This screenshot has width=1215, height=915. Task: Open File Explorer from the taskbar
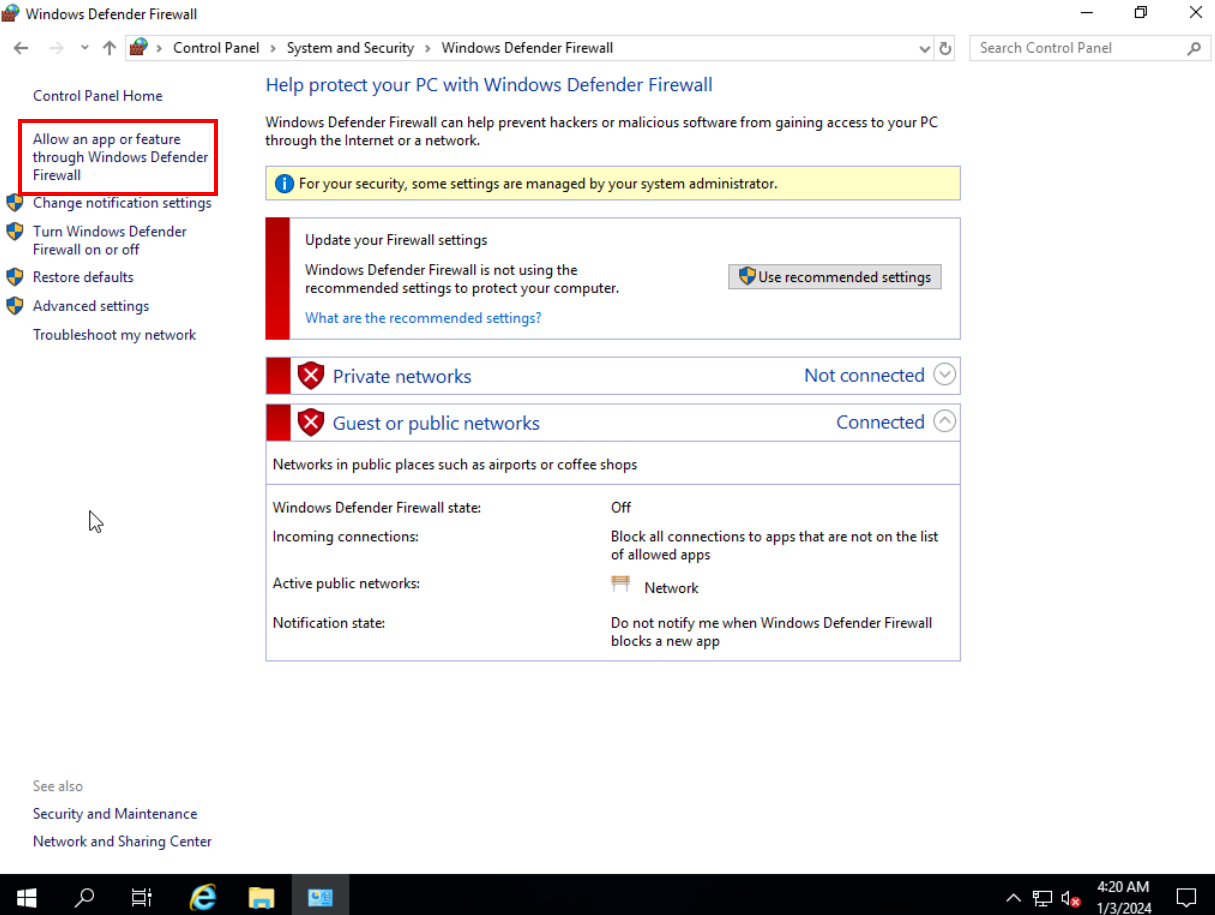click(261, 896)
